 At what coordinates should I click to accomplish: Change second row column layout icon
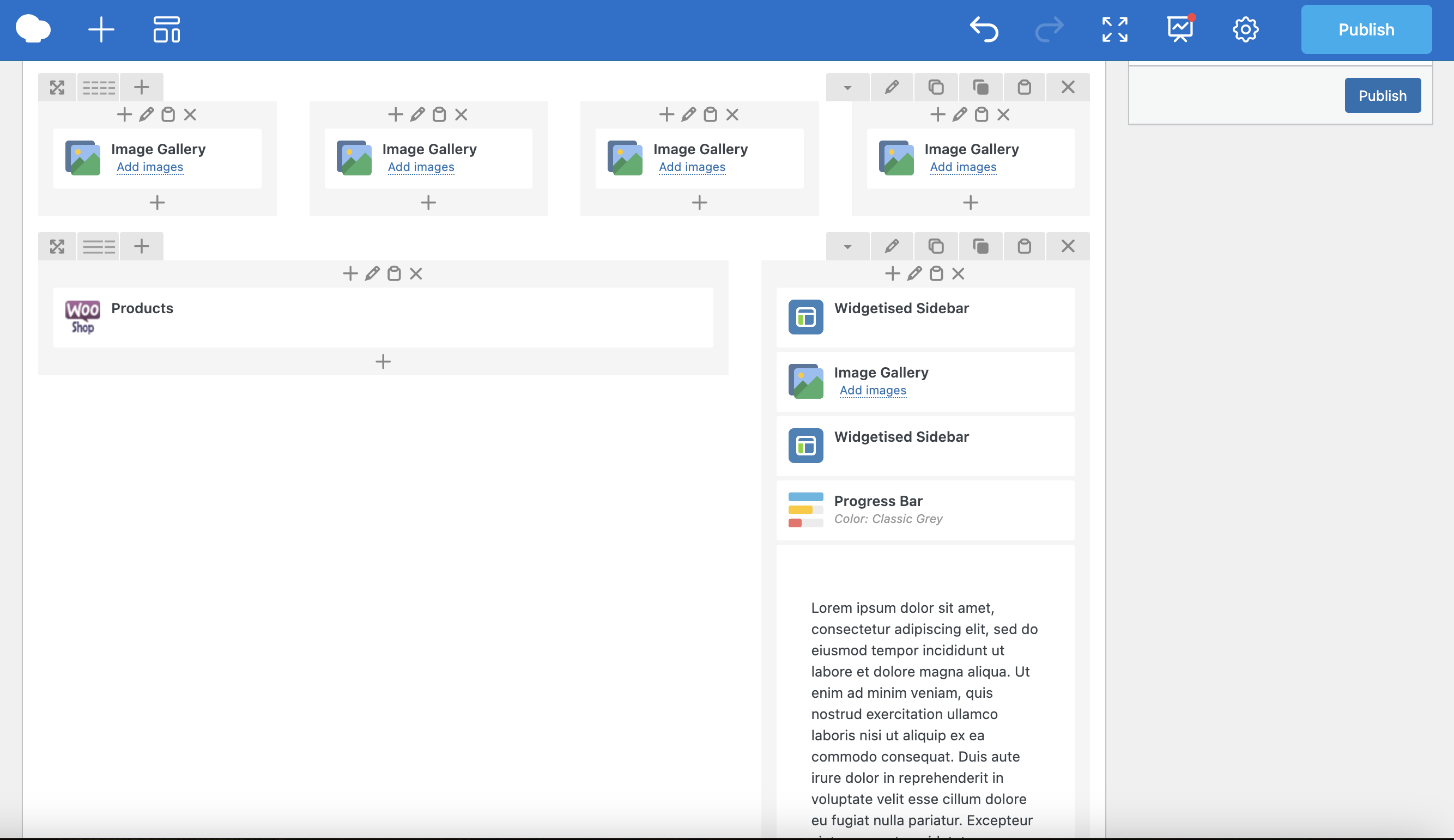(x=99, y=246)
